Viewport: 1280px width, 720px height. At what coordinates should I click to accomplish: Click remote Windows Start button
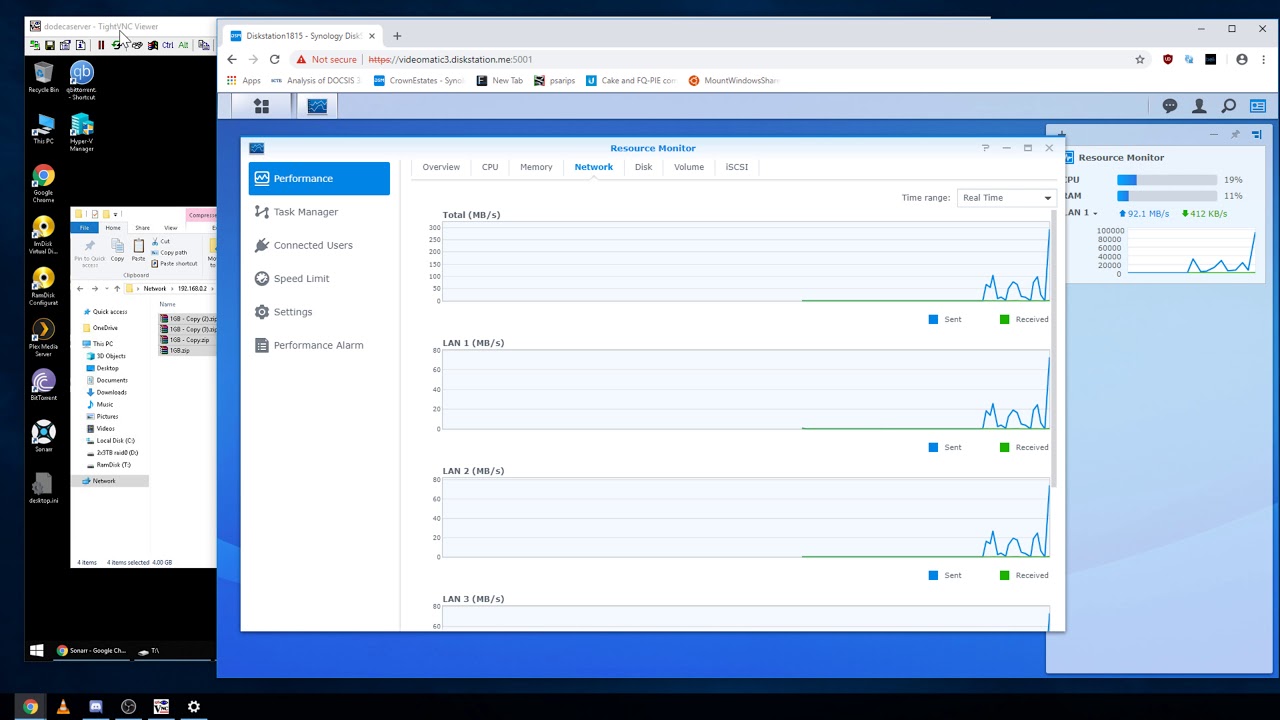coord(36,651)
